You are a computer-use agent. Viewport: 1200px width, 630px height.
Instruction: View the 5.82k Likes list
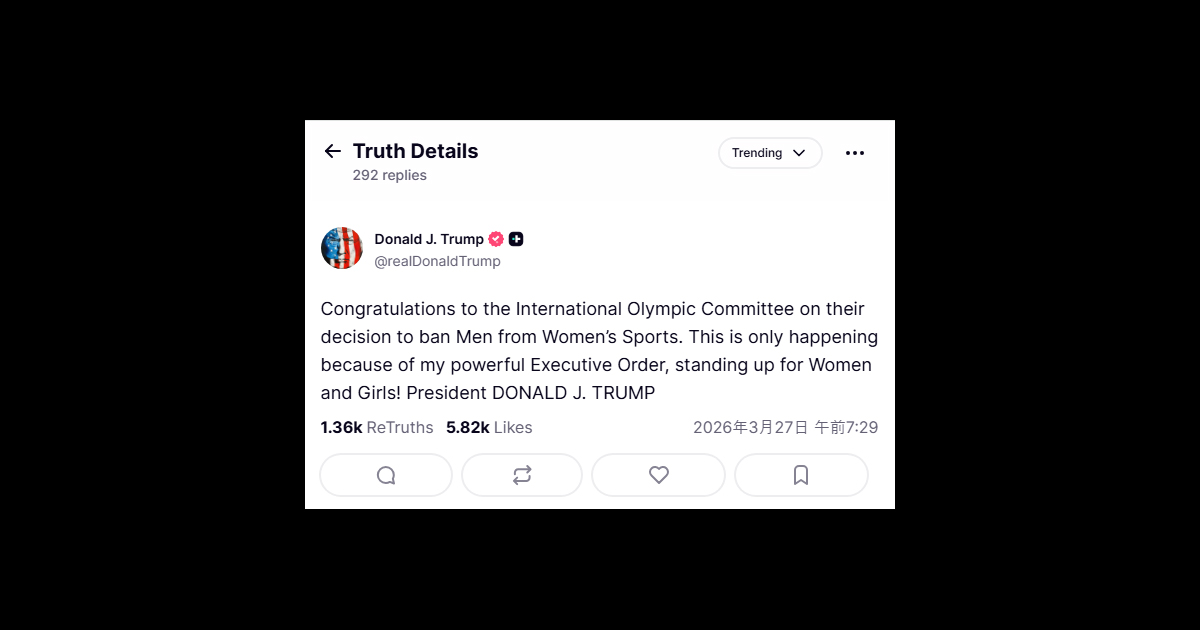click(x=489, y=427)
